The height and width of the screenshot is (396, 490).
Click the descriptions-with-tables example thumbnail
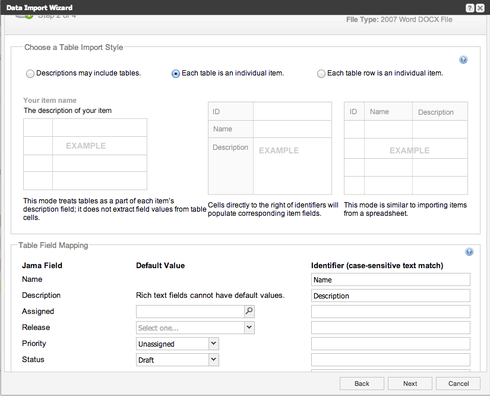(85, 154)
